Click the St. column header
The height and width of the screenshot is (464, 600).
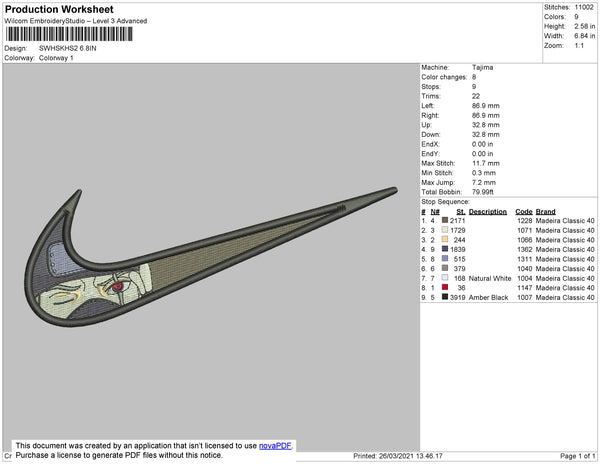coord(461,212)
